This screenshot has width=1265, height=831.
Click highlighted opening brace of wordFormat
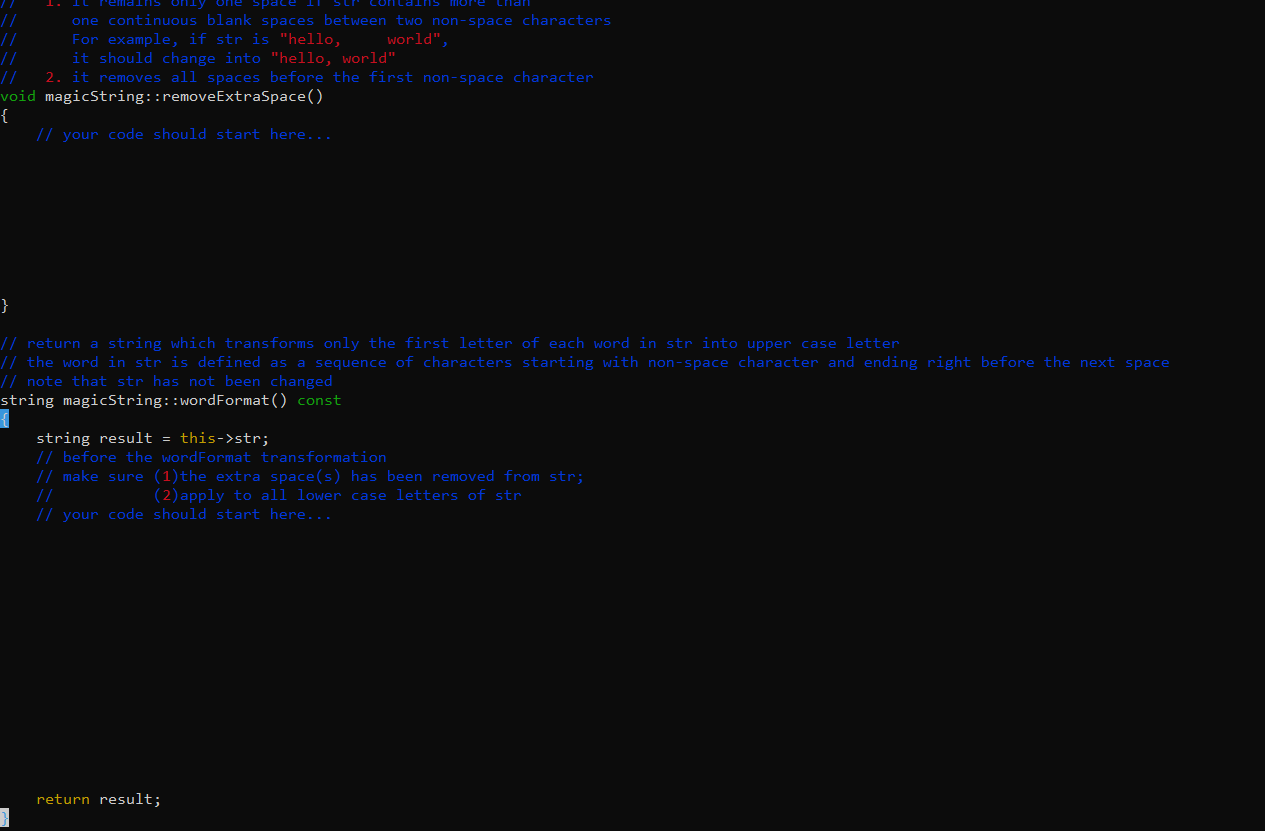4,419
